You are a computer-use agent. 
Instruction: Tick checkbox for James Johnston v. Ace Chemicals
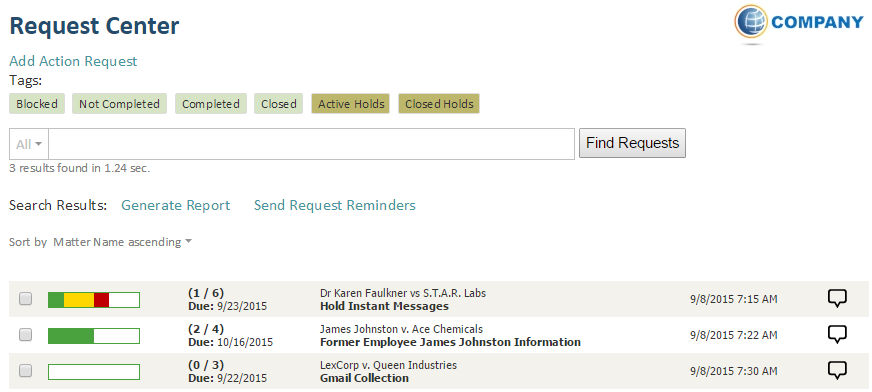click(26, 335)
